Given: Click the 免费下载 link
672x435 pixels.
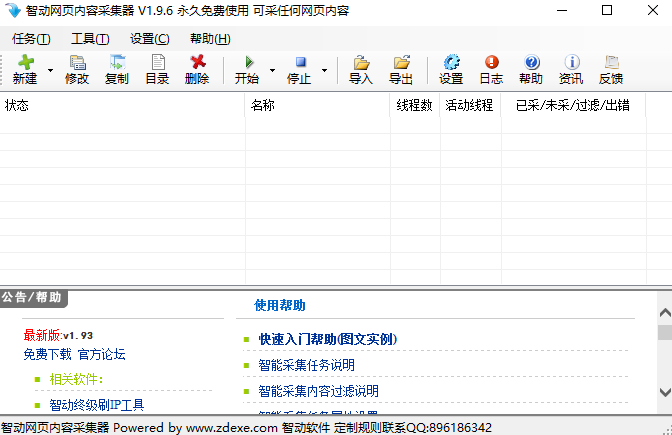Looking at the screenshot, I should coord(47,354).
